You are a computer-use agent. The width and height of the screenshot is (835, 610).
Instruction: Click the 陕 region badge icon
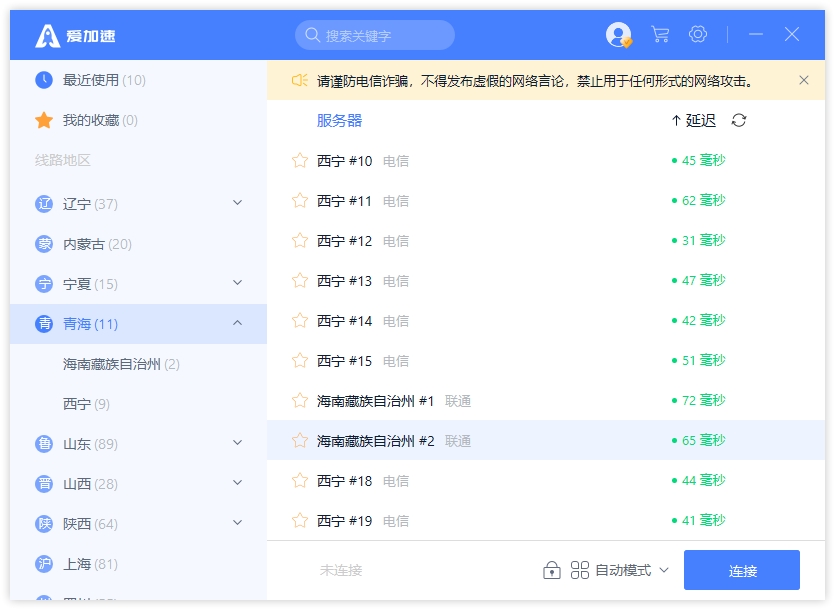click(x=44, y=524)
